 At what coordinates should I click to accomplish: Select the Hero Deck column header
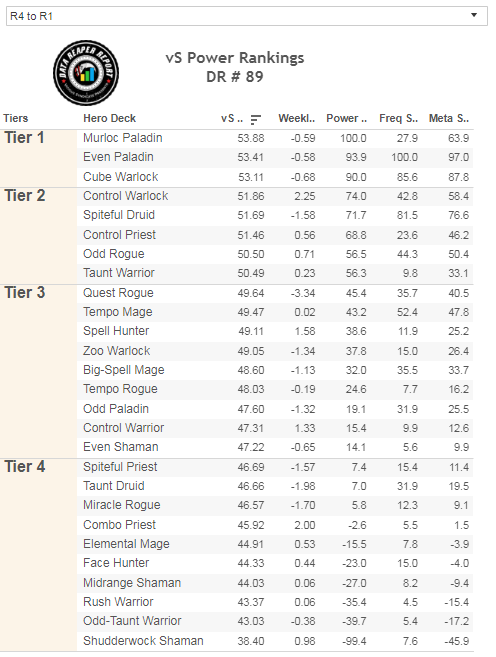[x=109, y=119]
